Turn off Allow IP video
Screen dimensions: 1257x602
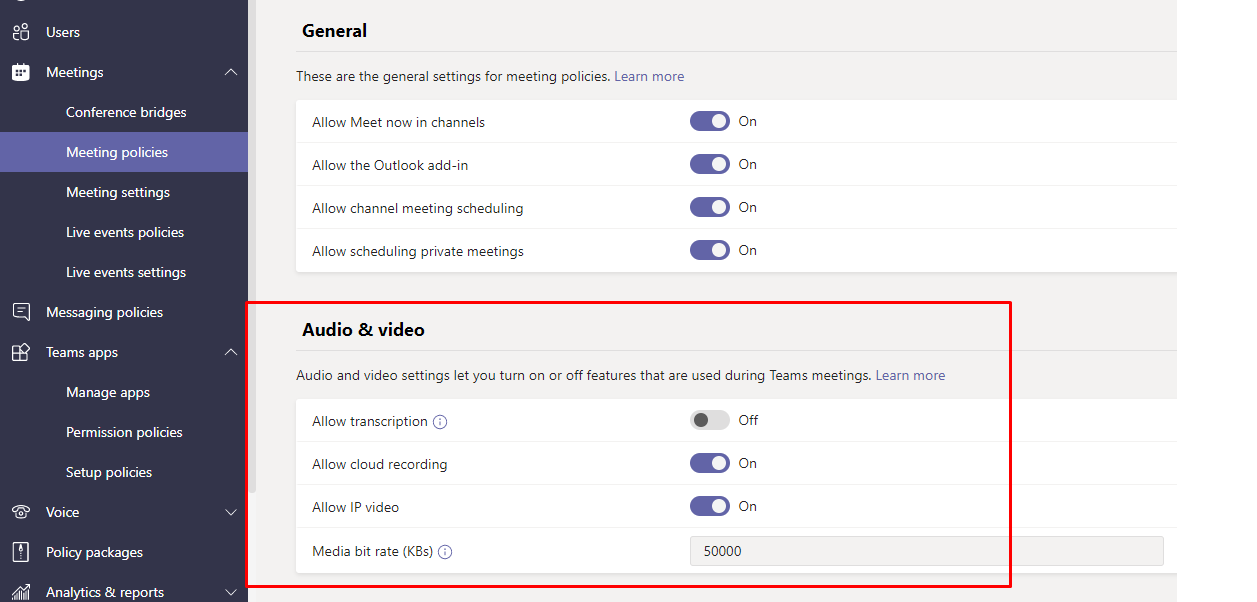pyautogui.click(x=710, y=506)
